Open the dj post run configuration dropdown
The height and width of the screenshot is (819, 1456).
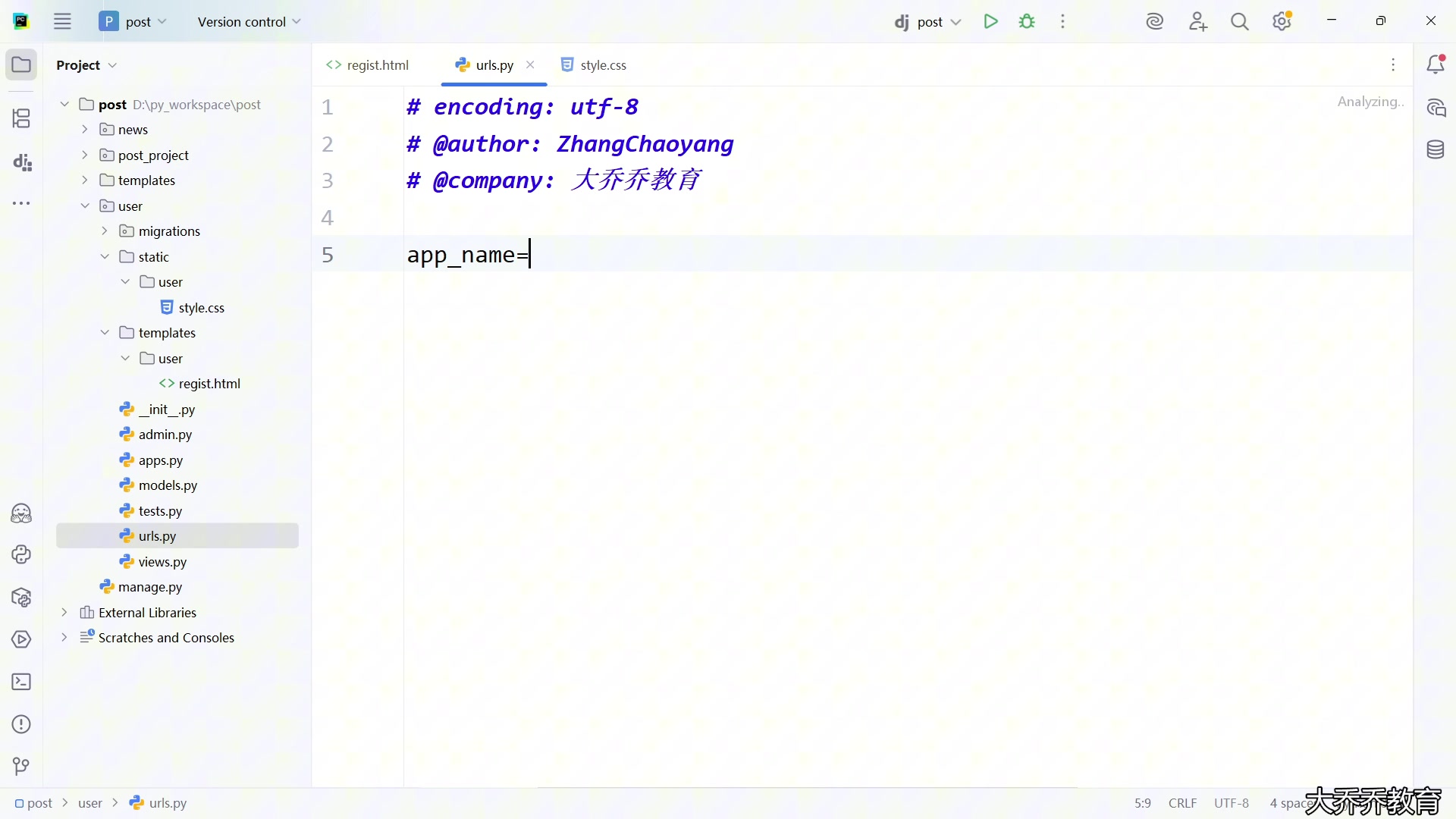(x=928, y=21)
